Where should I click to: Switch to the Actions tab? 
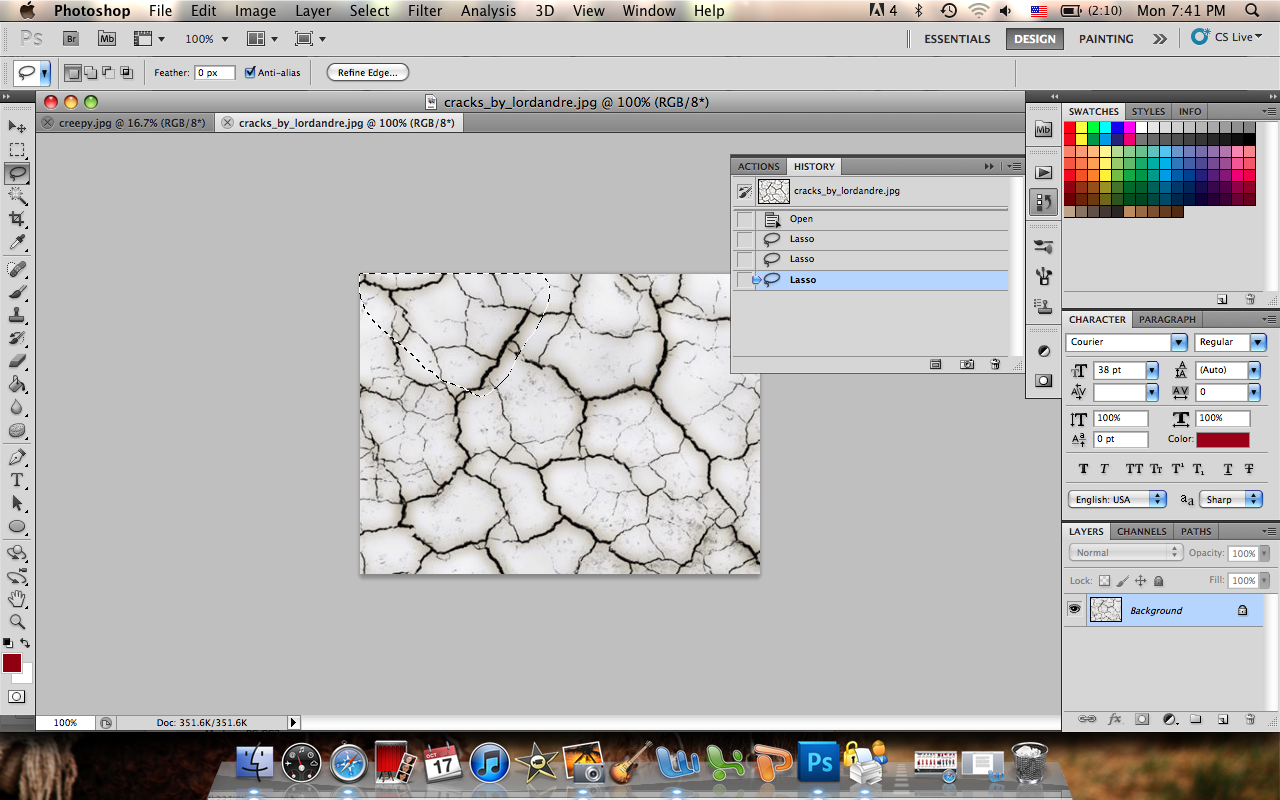point(759,166)
